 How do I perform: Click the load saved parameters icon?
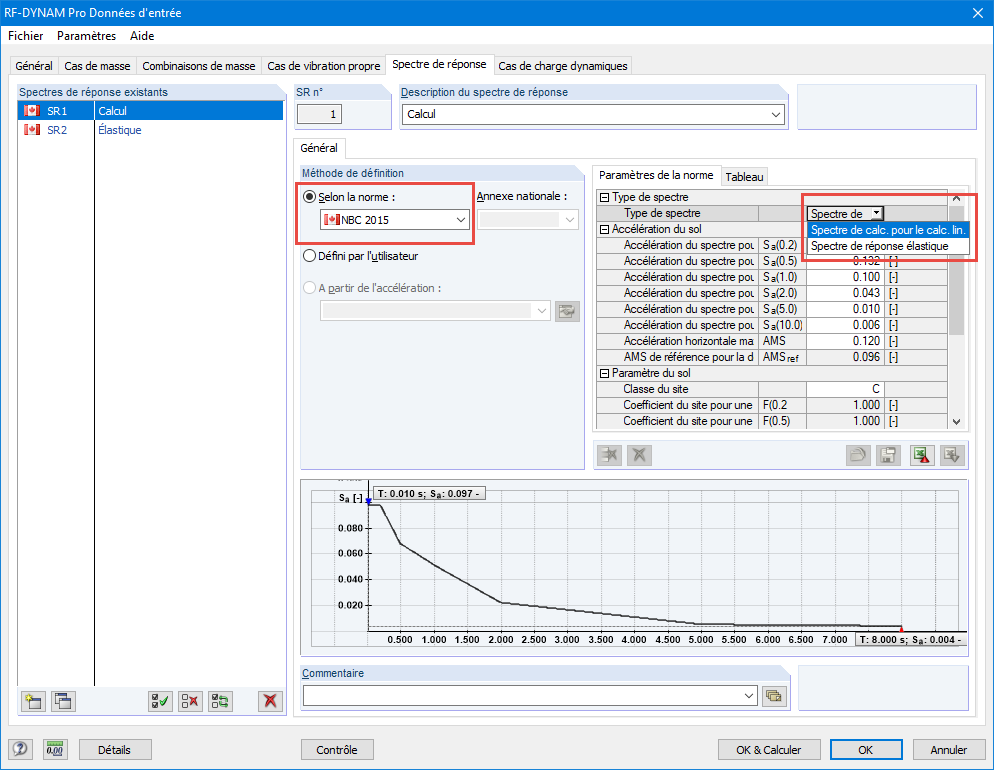coord(858,455)
